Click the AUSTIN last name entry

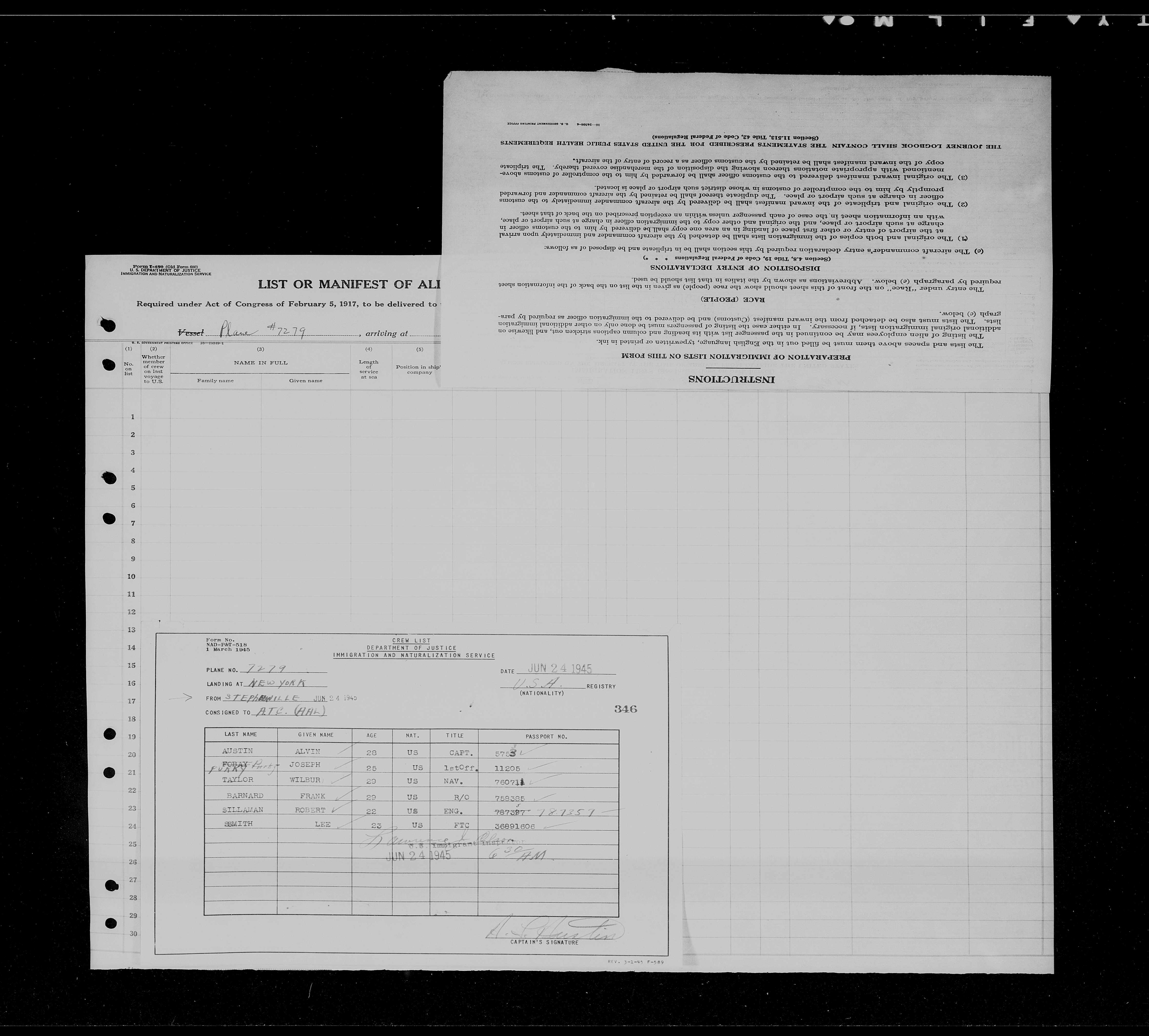tap(237, 751)
